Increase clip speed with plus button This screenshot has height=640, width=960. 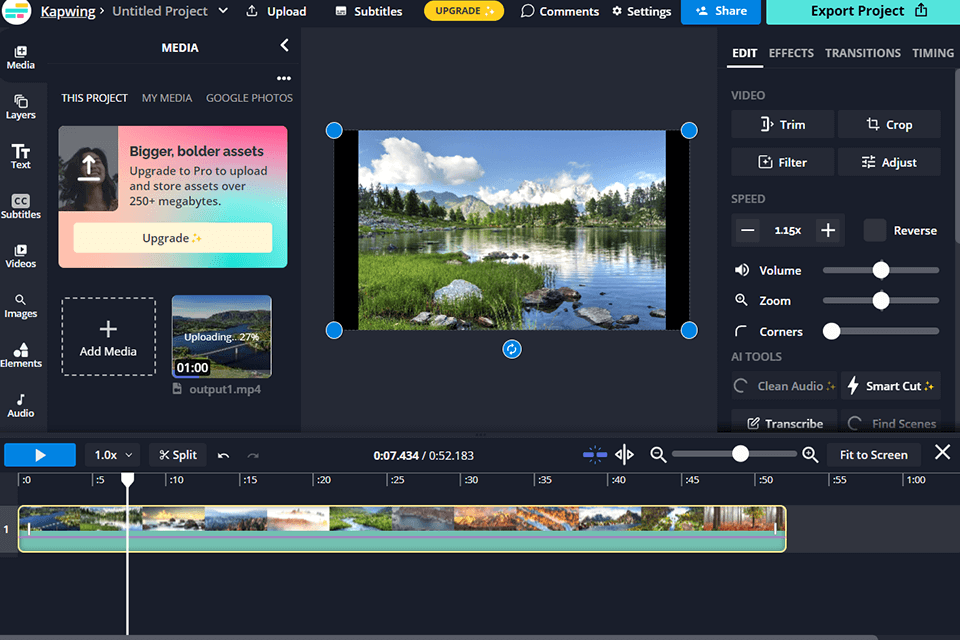point(828,230)
